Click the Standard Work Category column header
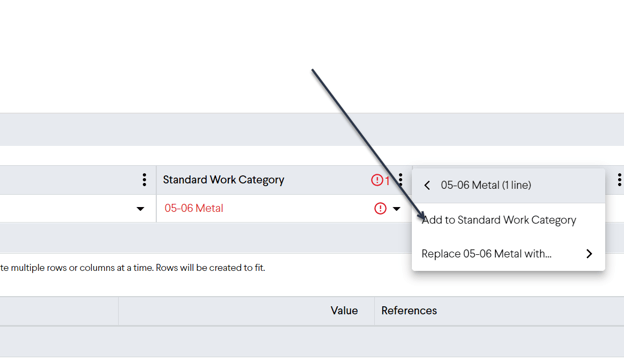 tap(224, 180)
